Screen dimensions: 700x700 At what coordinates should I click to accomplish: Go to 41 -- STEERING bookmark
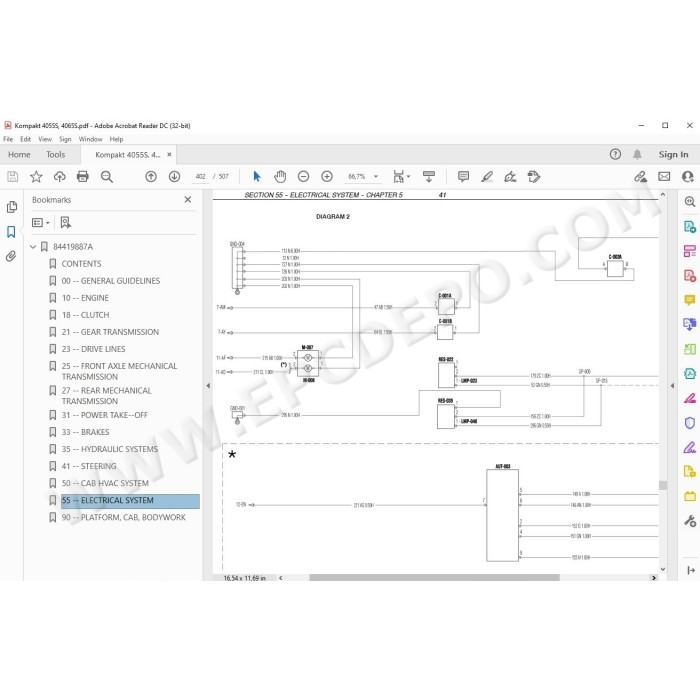[89, 466]
